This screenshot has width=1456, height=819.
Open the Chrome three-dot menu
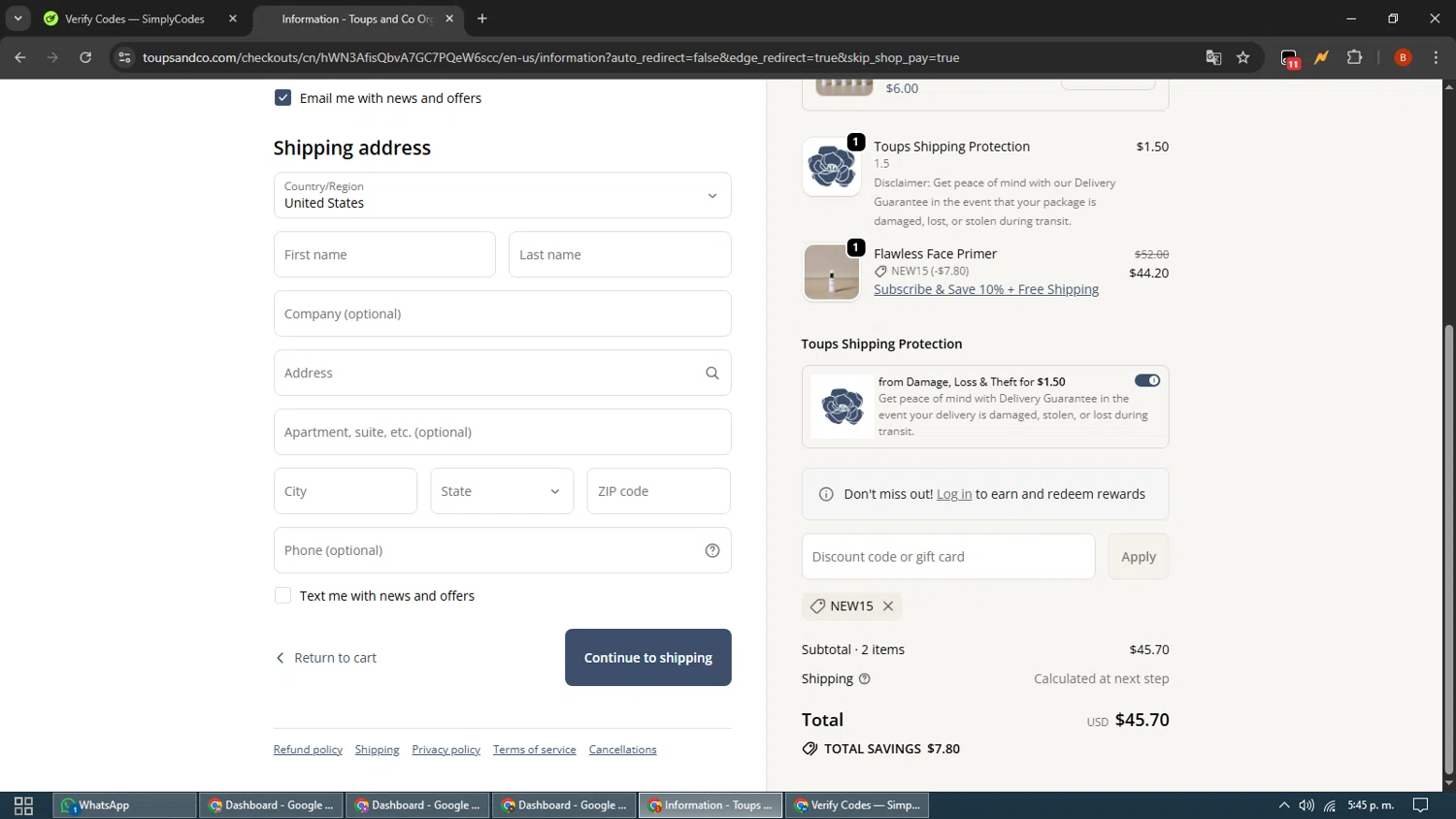point(1436,57)
